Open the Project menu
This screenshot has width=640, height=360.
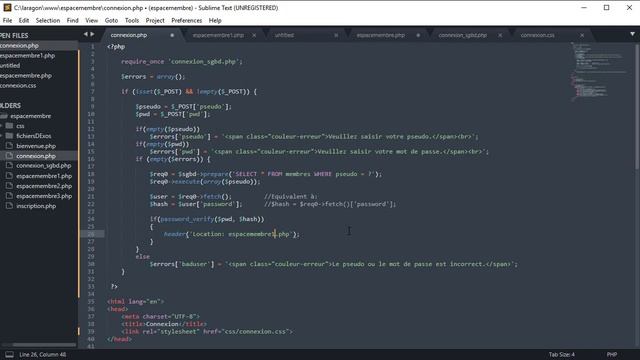(155, 20)
